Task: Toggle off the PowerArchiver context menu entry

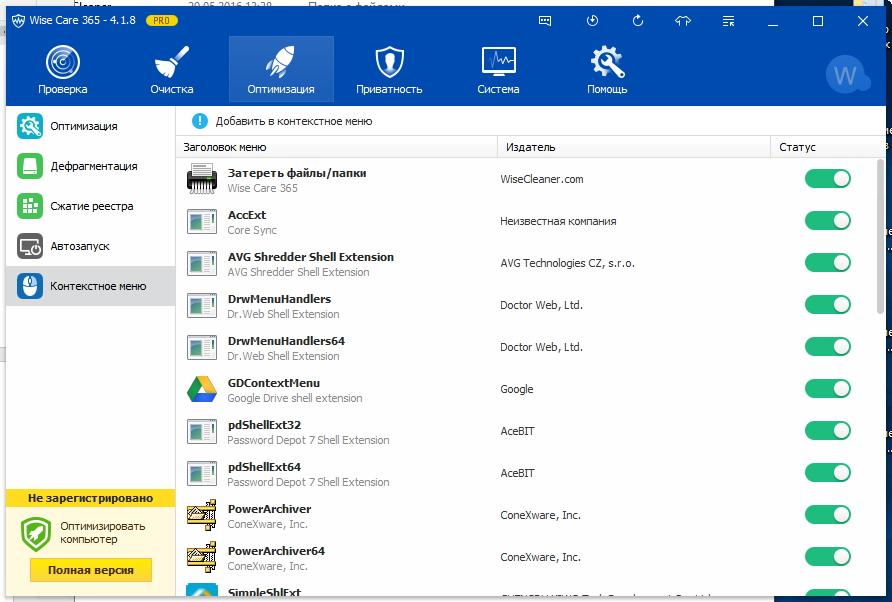Action: [827, 515]
